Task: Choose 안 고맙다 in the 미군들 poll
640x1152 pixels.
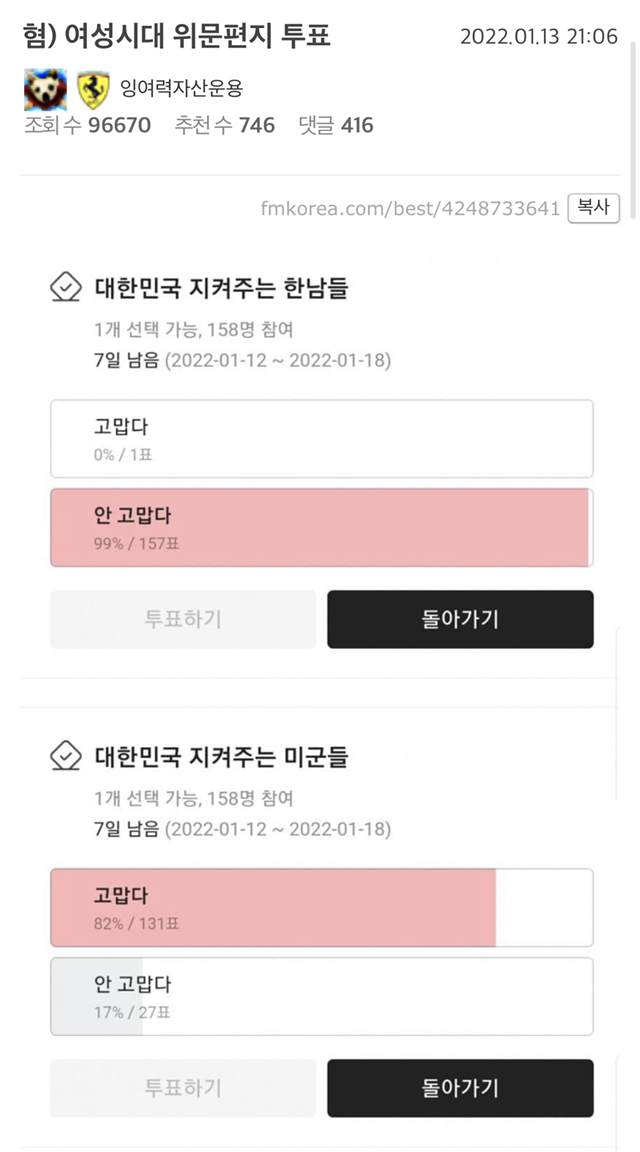Action: [x=321, y=997]
